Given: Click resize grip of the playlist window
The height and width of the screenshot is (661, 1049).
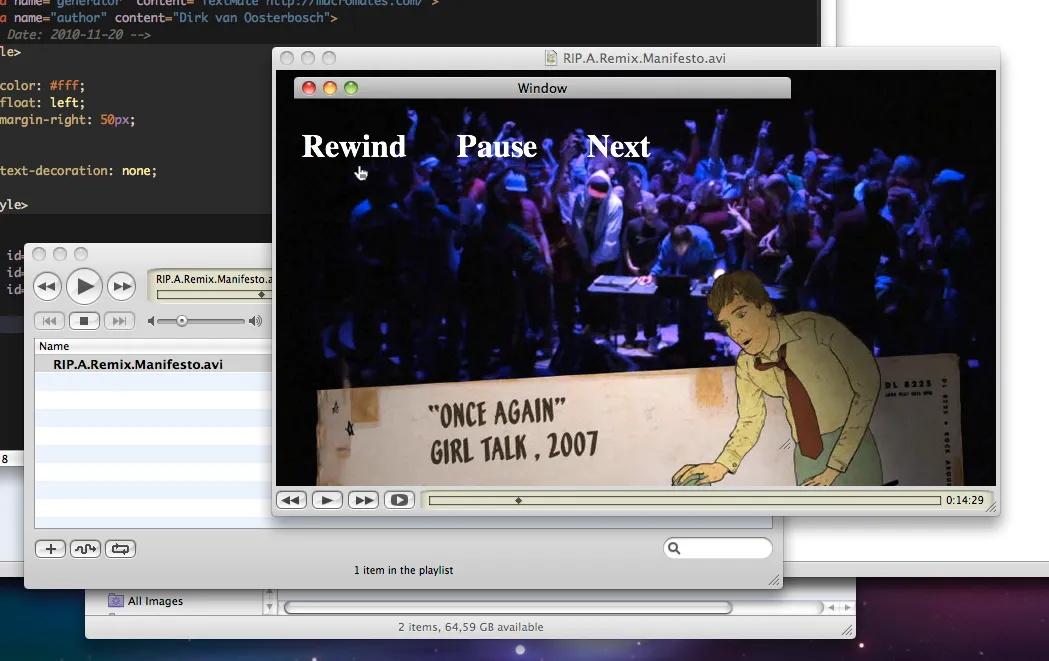Looking at the screenshot, I should [x=774, y=580].
